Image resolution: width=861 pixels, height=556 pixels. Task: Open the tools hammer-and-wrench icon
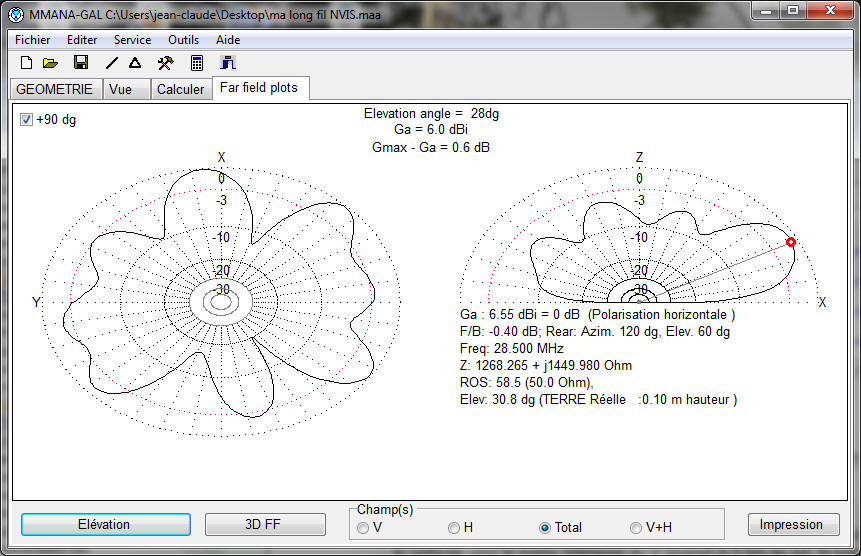pyautogui.click(x=165, y=63)
